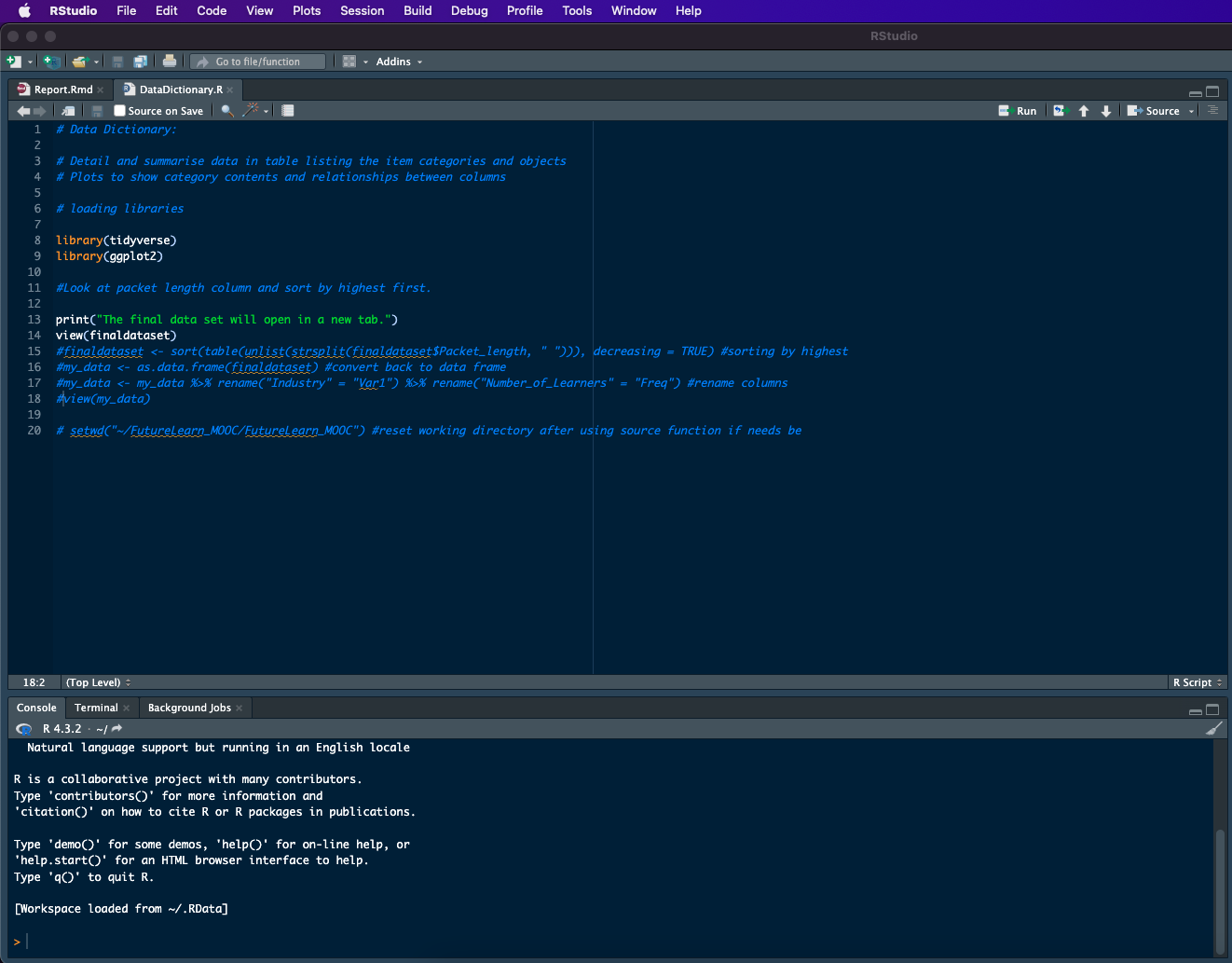Click Show in new window icon
The height and width of the screenshot is (963, 1232).
pos(68,111)
